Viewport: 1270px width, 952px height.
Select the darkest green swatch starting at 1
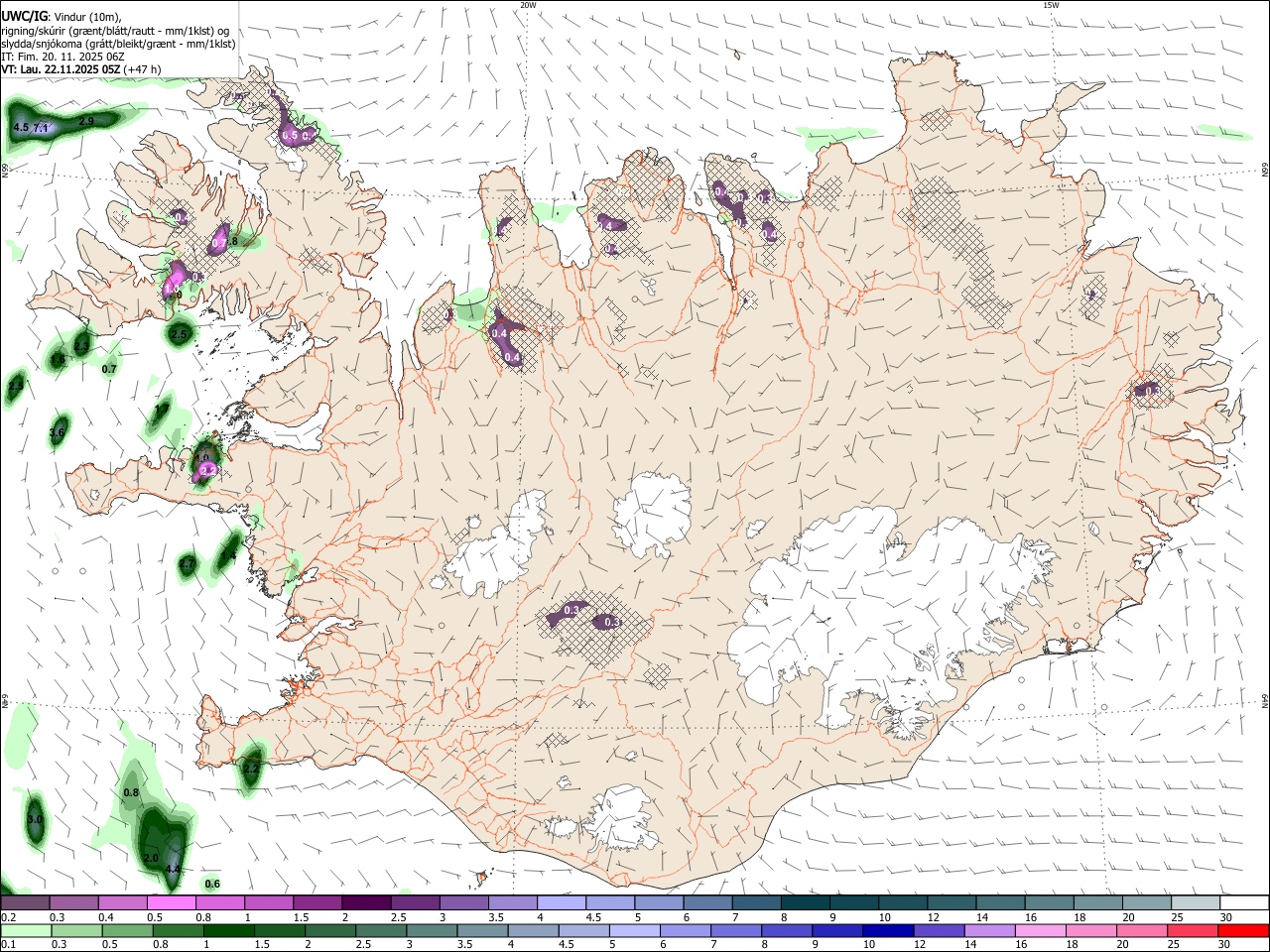[228, 930]
